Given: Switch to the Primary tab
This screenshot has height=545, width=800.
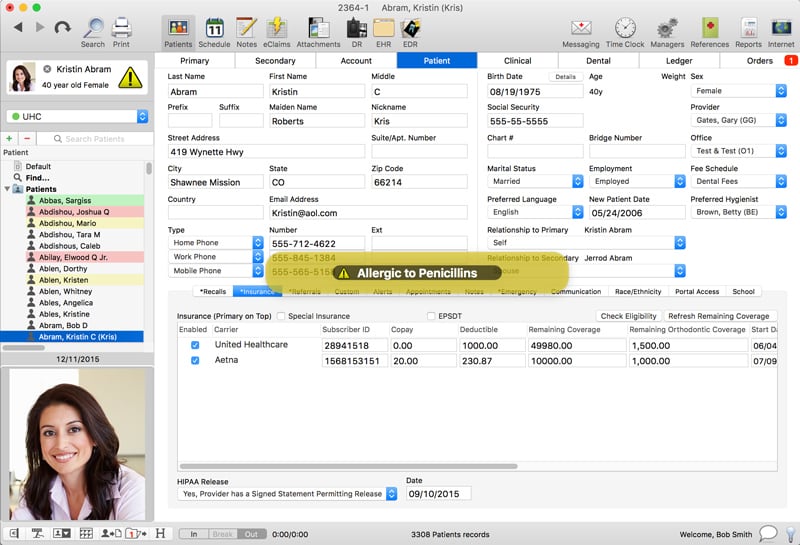Looking at the screenshot, I should [x=194, y=61].
